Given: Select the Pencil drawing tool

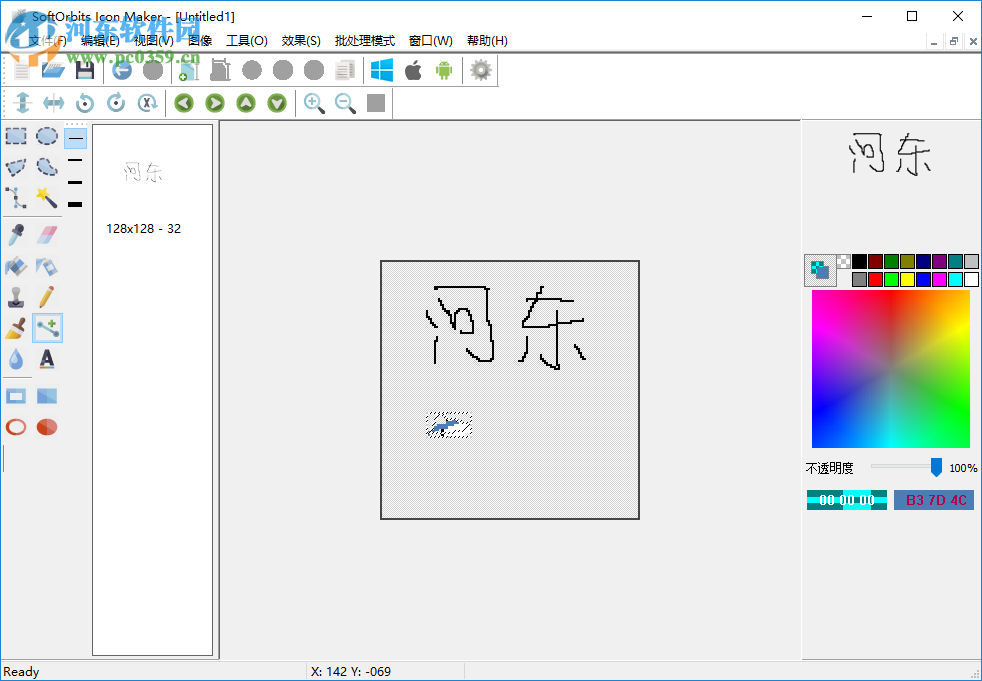Looking at the screenshot, I should point(47,297).
